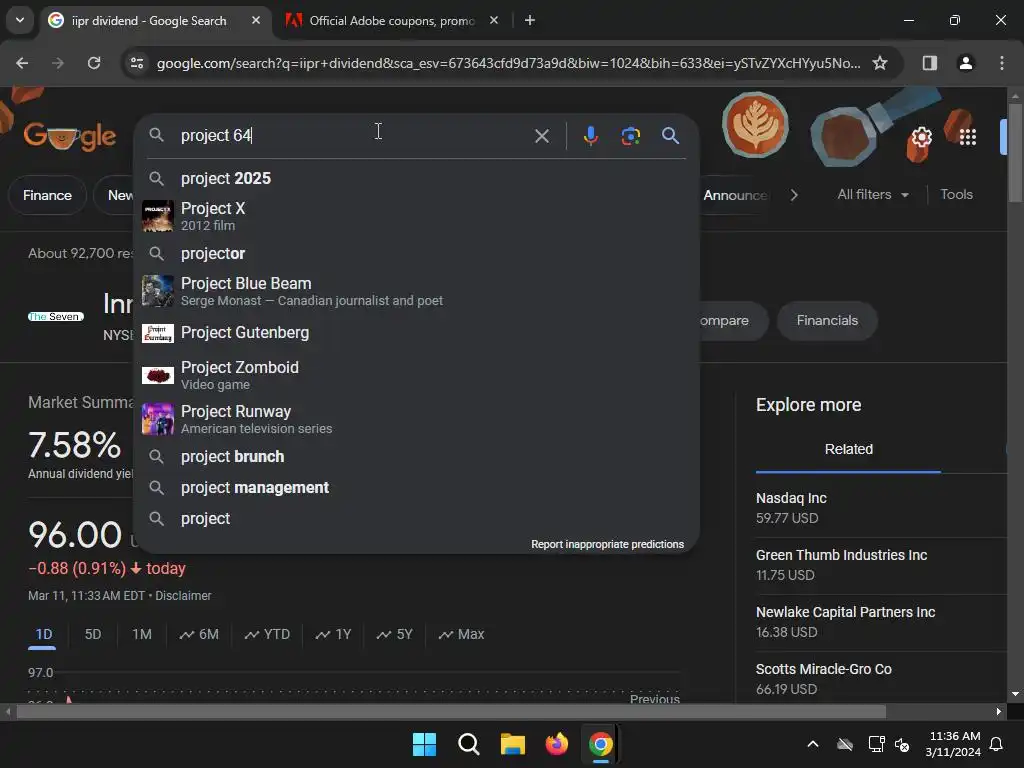Open Google Lens image search icon
This screenshot has height=768, width=1024.
(x=630, y=136)
